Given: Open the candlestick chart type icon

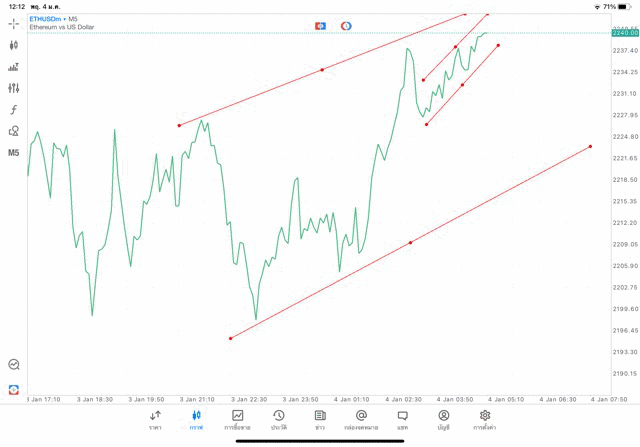Looking at the screenshot, I should point(14,45).
